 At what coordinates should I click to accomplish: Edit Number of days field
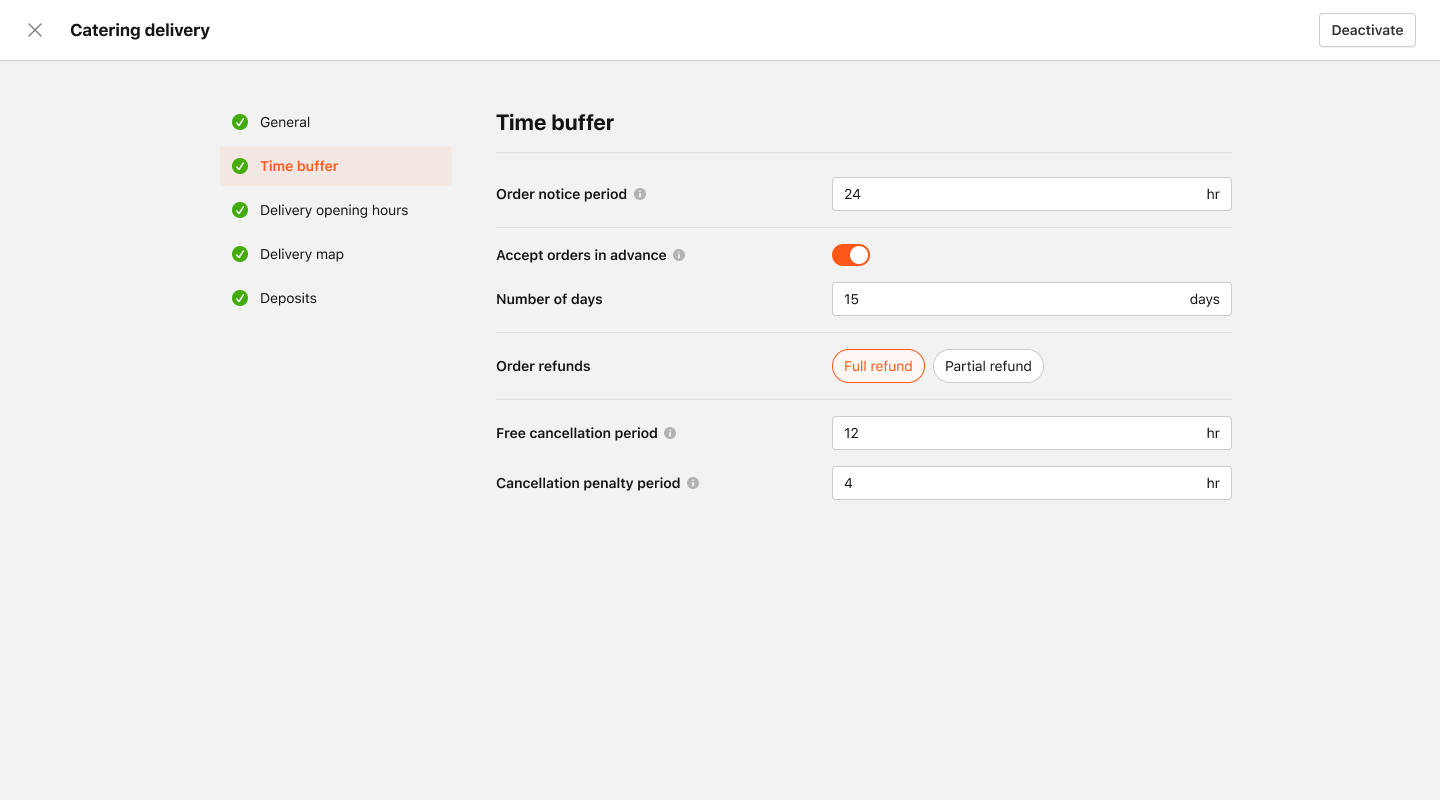click(1031, 299)
